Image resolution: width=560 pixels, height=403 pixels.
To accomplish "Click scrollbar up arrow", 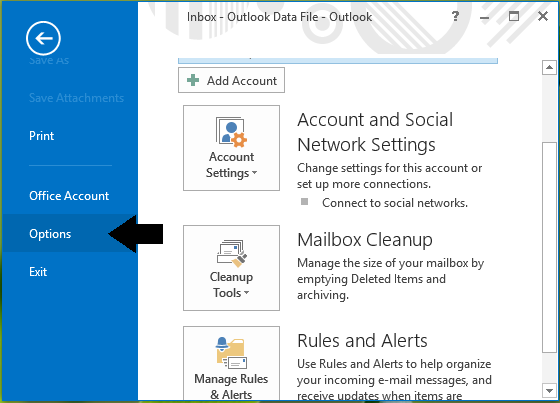I will pyautogui.click(x=549, y=68).
